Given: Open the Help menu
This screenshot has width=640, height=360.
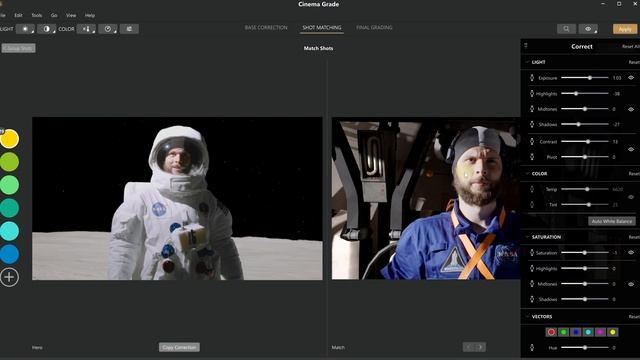Looking at the screenshot, I should (90, 15).
